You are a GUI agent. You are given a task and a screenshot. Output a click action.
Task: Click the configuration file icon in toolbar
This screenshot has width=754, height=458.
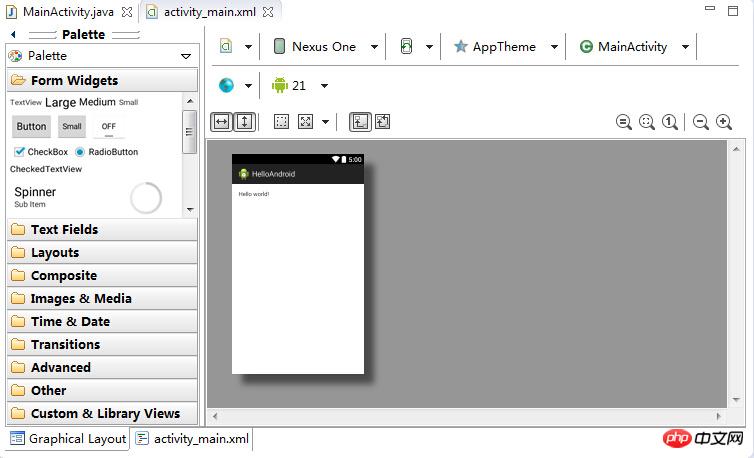(x=226, y=46)
